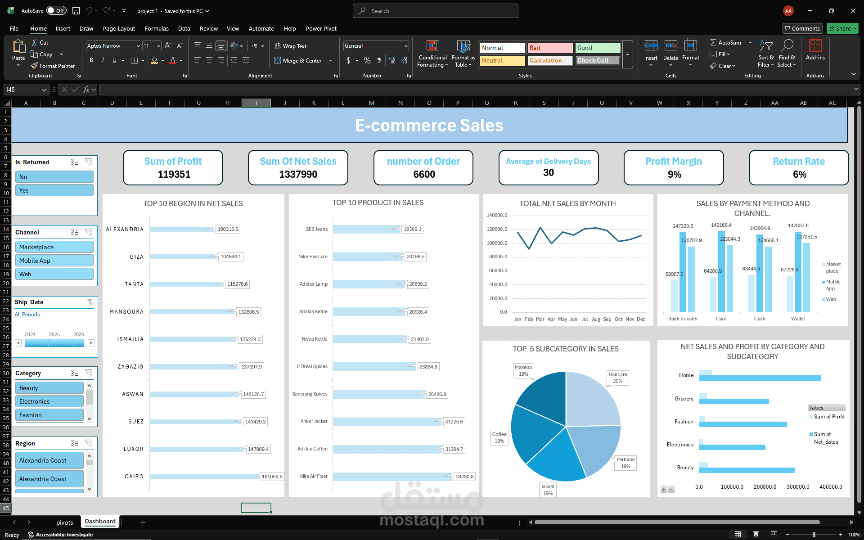Open the pivots sheet tab

click(x=64, y=522)
